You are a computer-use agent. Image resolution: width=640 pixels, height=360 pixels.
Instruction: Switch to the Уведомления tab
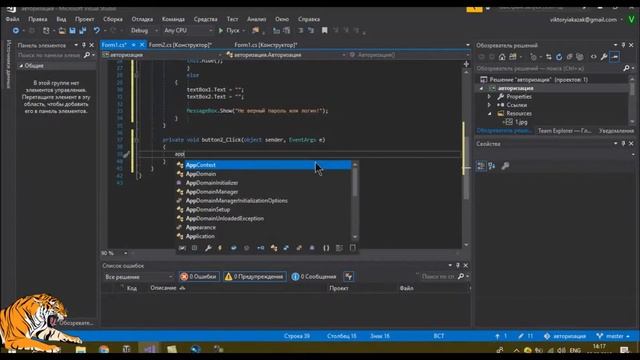pos(616,131)
